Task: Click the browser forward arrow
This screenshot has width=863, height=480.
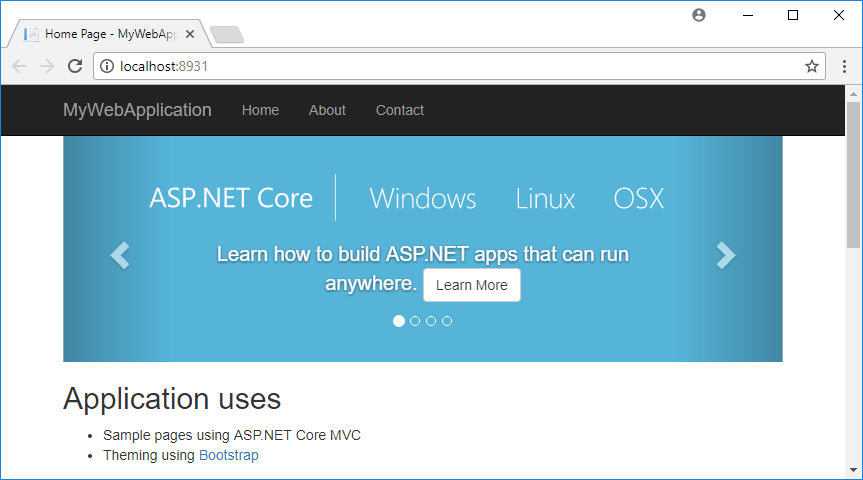Action: [47, 67]
